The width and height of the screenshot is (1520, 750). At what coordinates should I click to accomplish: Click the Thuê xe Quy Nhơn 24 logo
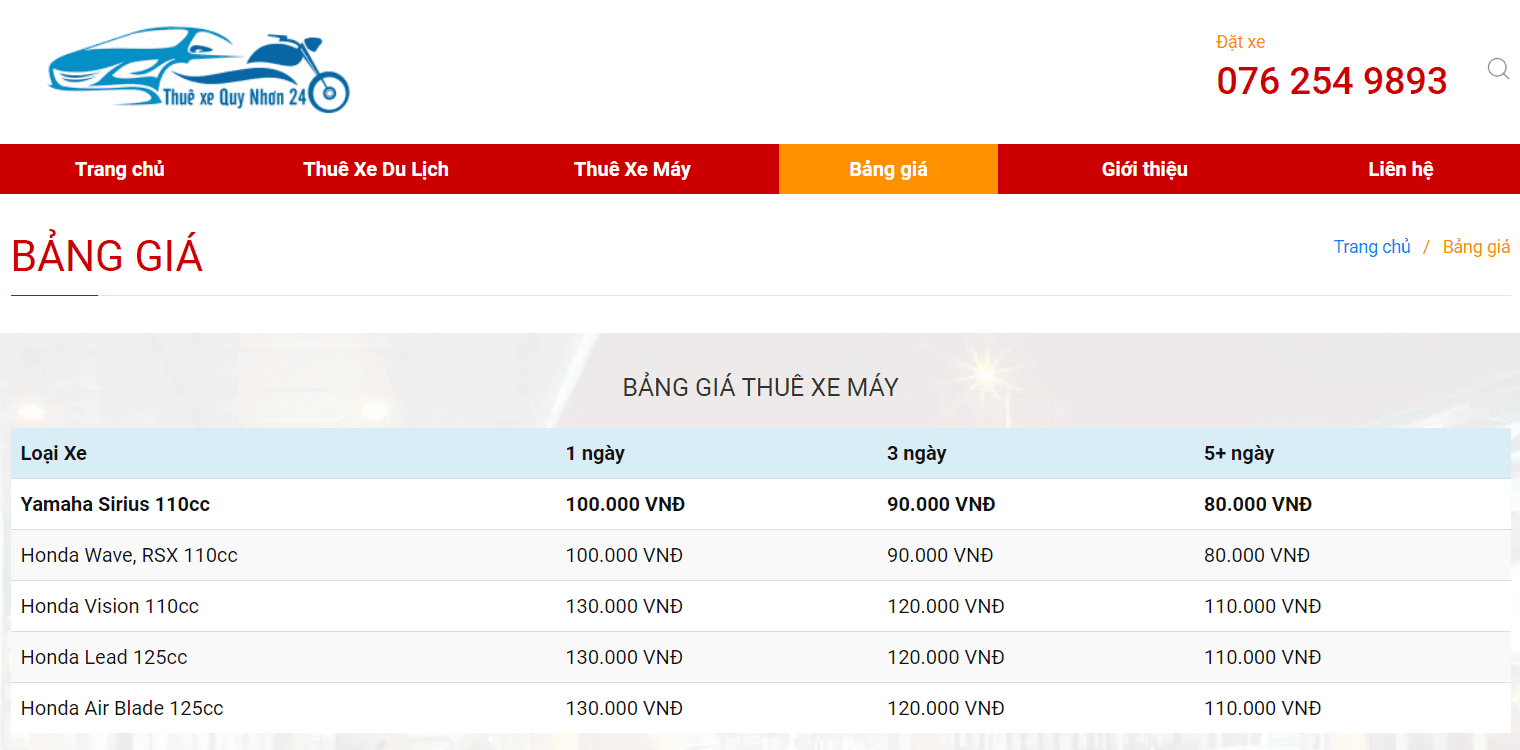[198, 70]
